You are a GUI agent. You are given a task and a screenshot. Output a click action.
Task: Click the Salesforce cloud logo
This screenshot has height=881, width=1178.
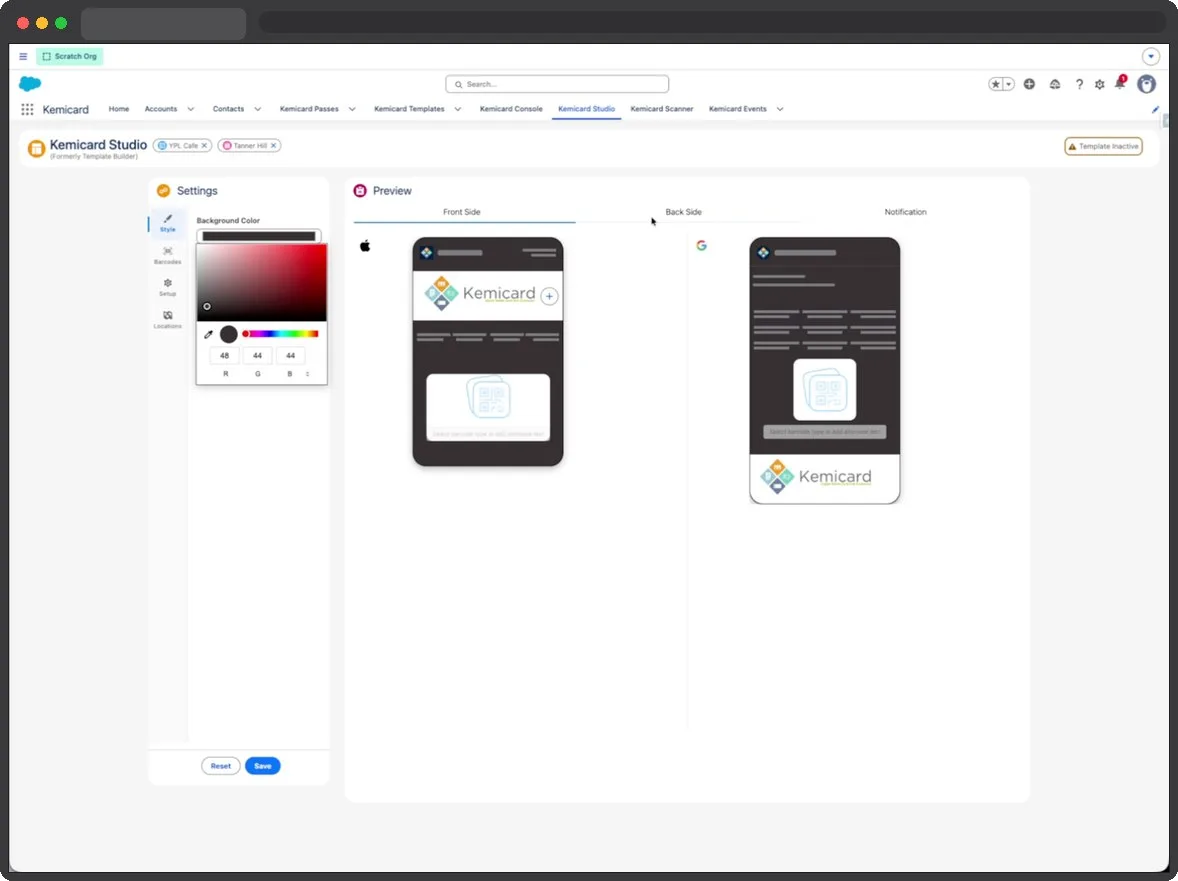click(x=30, y=83)
